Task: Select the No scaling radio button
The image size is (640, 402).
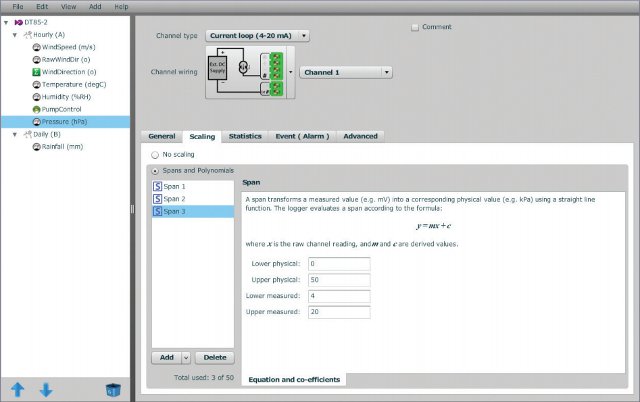Action: [154, 155]
